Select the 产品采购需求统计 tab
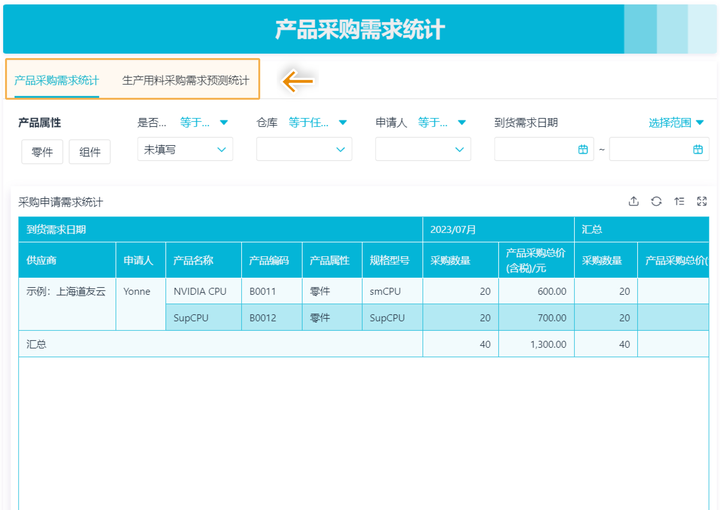 tap(57, 80)
